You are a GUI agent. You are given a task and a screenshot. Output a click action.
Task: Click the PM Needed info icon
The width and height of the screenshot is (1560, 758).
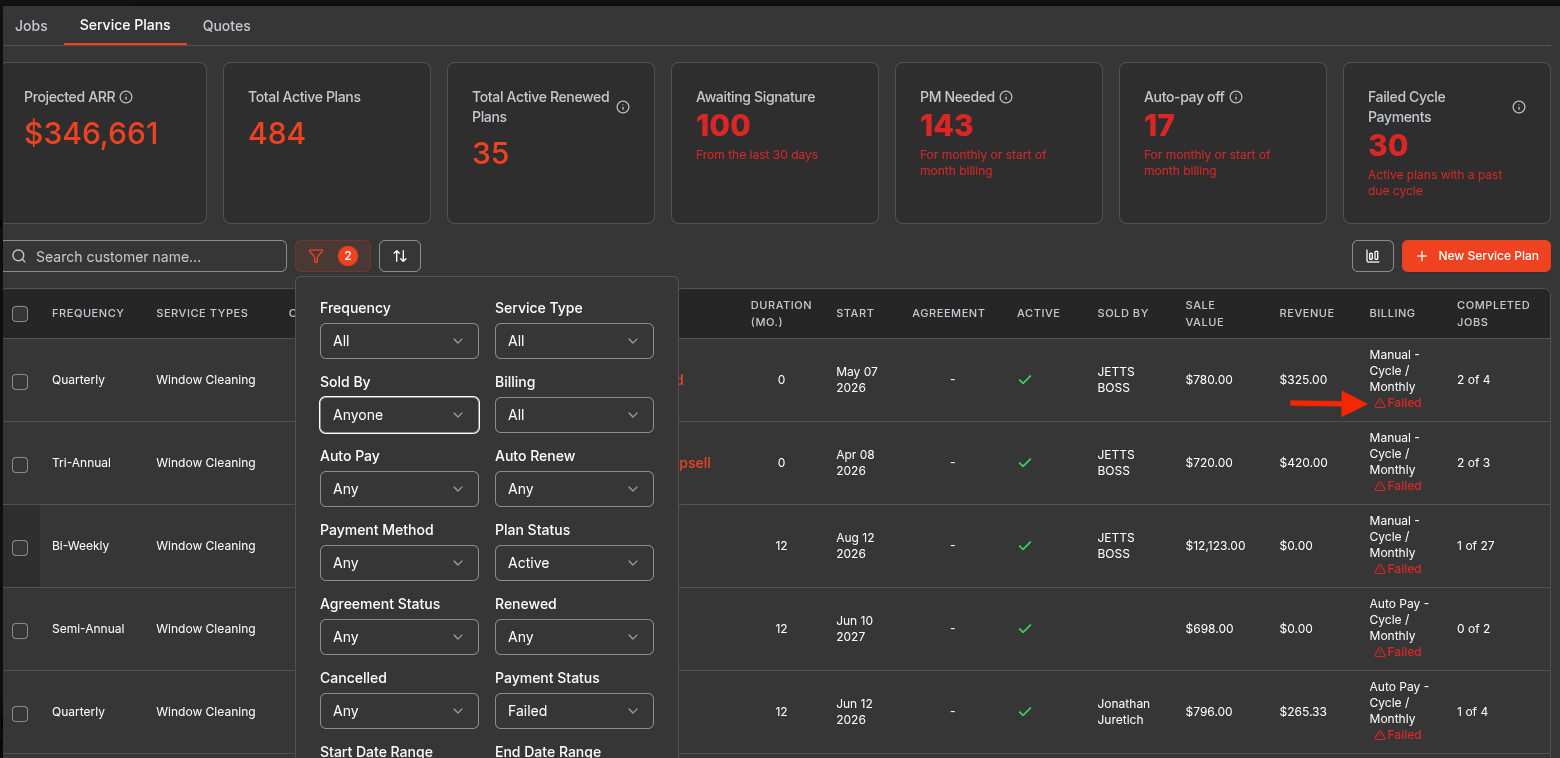[1006, 97]
